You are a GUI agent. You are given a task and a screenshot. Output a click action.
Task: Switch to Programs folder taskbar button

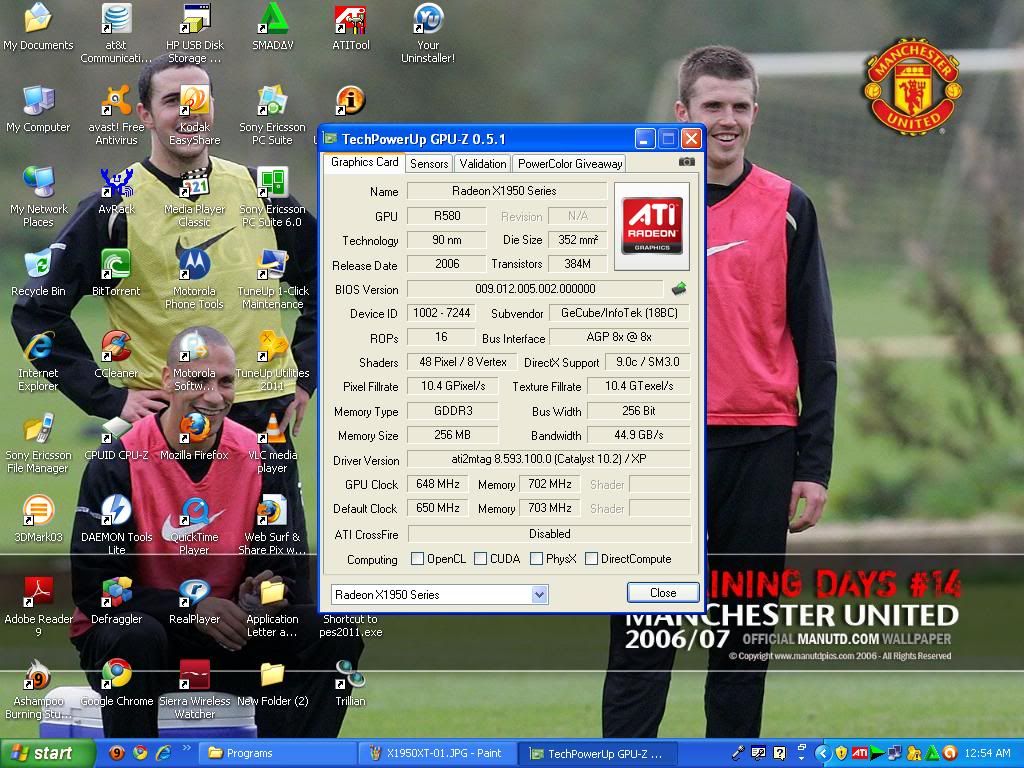(277, 753)
